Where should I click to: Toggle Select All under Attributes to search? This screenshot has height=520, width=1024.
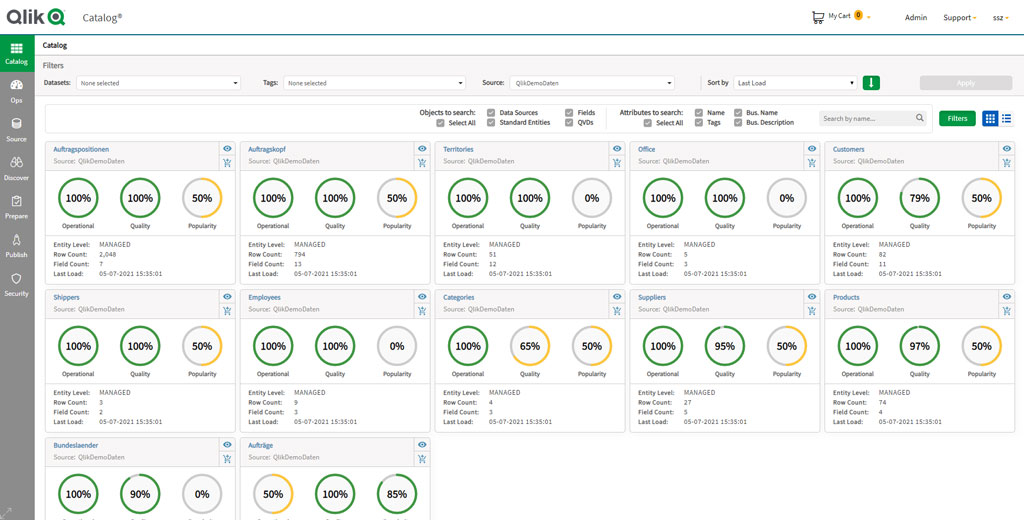[647, 123]
